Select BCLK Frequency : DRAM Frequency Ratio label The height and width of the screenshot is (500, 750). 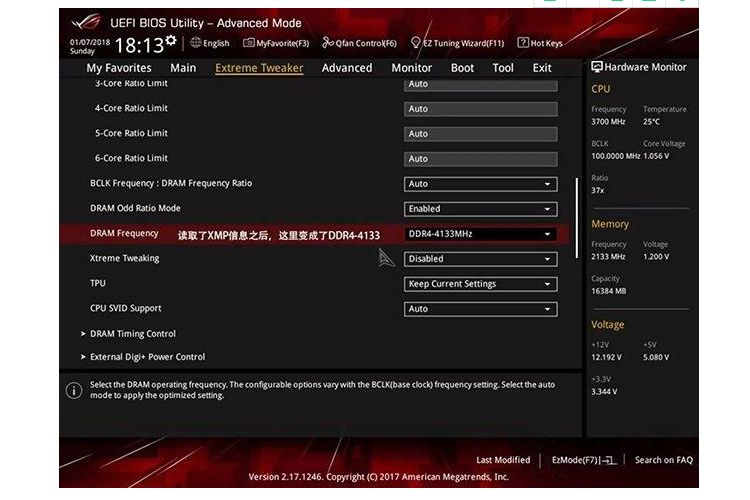tap(171, 183)
